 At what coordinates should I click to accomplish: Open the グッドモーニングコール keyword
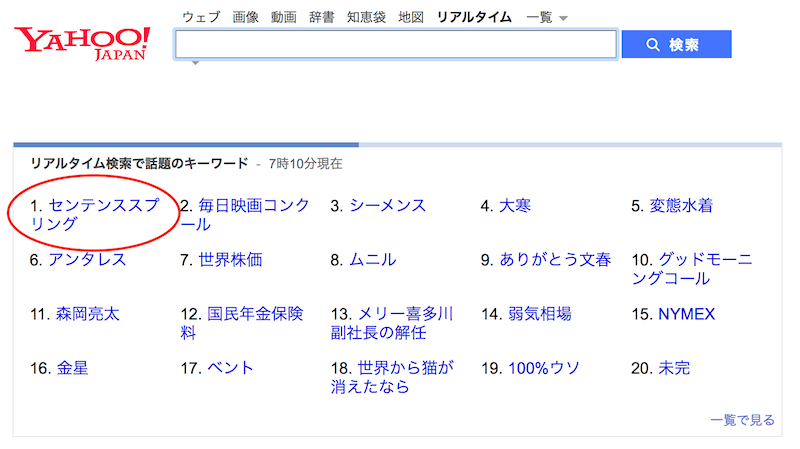[x=692, y=269]
